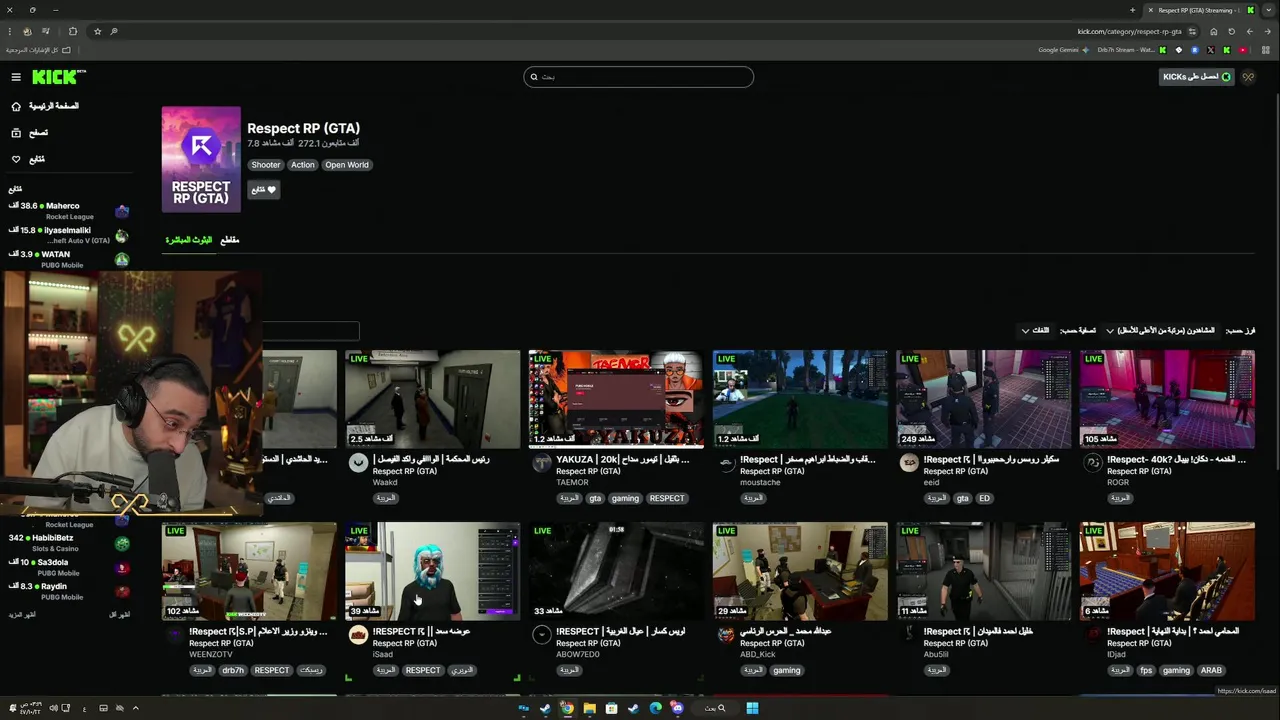
Task: Click eeid's channel avatar icon
Action: pyautogui.click(x=909, y=462)
